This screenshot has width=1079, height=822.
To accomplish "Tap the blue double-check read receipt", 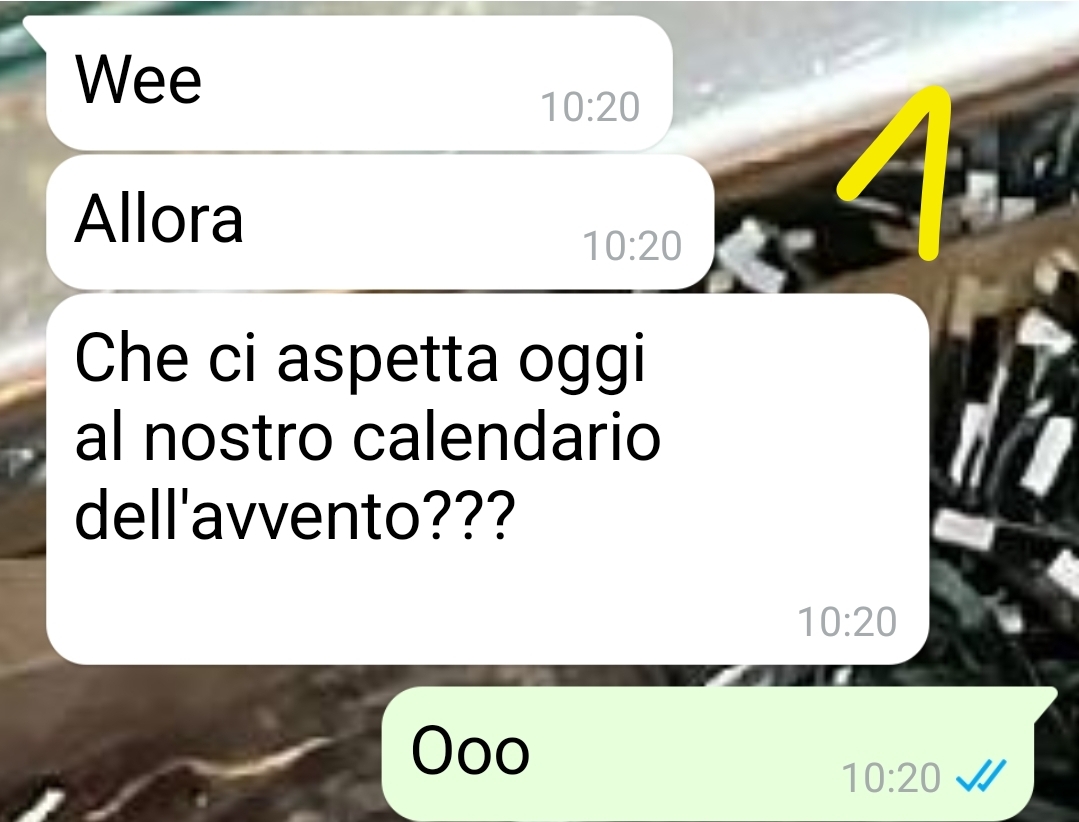I will tap(981, 776).
